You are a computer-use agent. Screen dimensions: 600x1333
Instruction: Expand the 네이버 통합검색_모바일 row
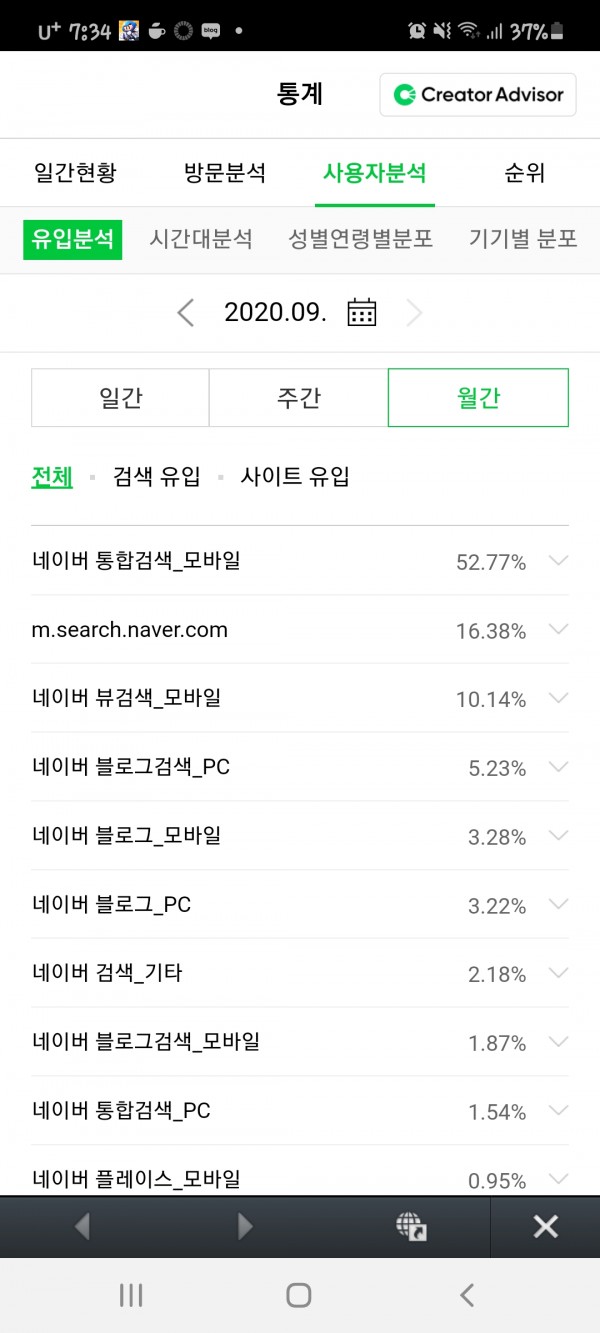(x=558, y=561)
